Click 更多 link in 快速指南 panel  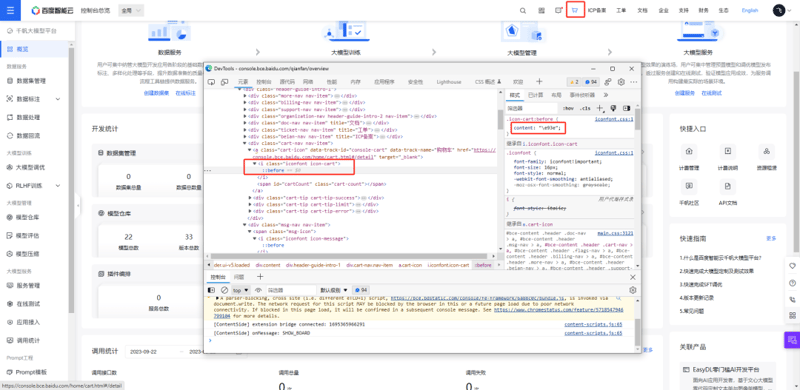[x=770, y=238]
